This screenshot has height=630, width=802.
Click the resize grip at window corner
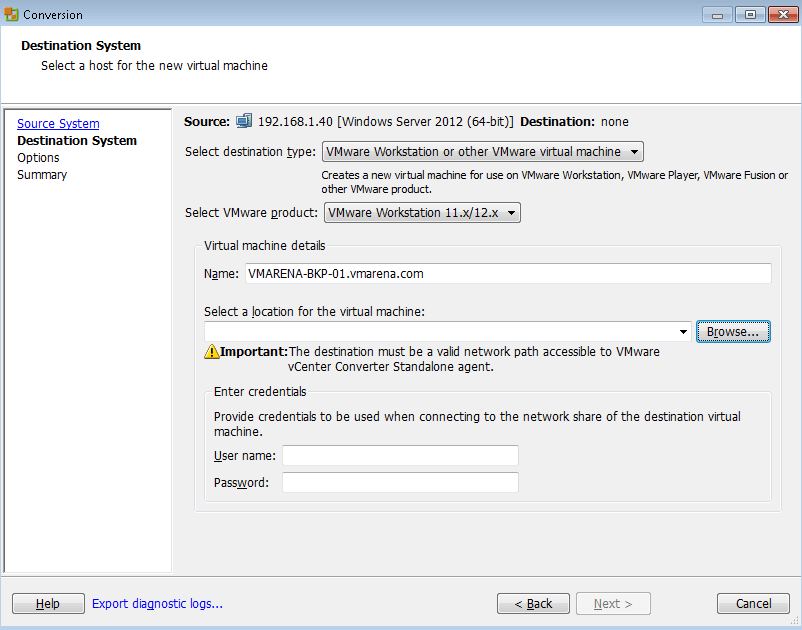[x=794, y=619]
